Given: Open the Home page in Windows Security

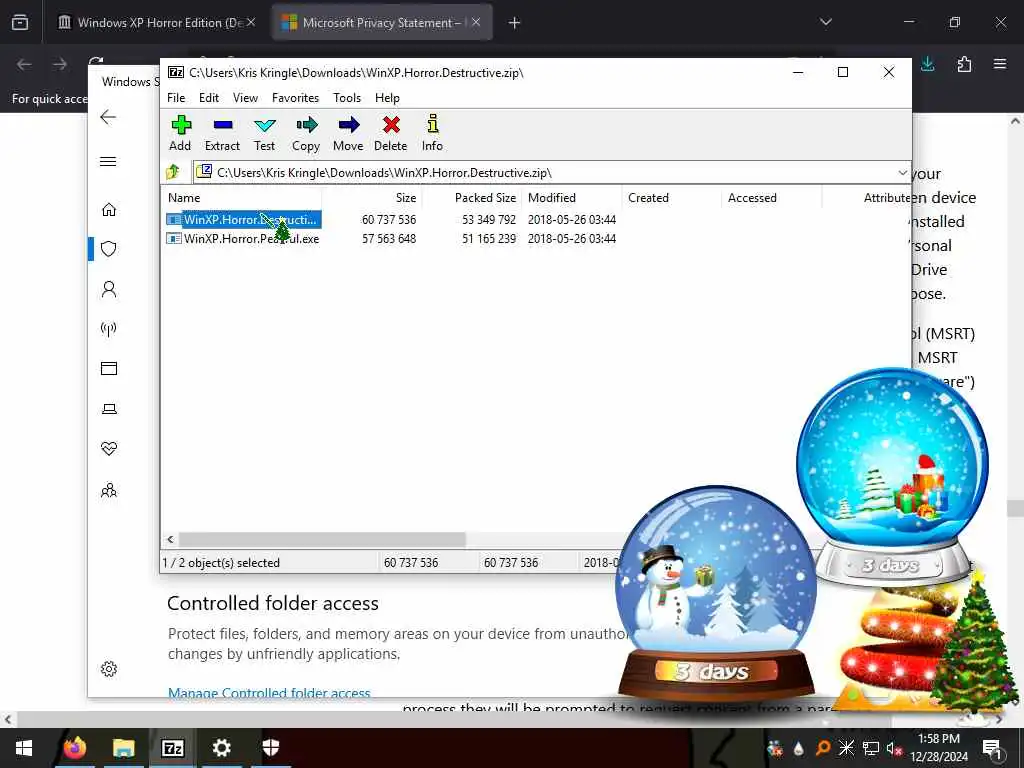Looking at the screenshot, I should click(x=109, y=210).
